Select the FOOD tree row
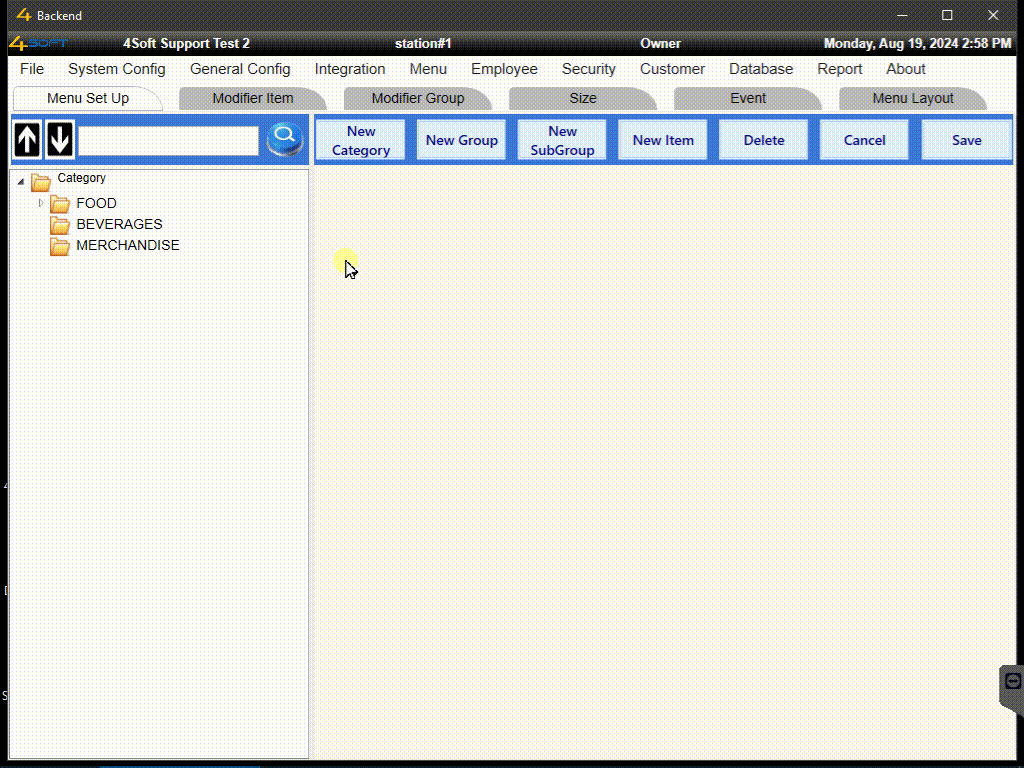Viewport: 1024px width, 768px height. 96,203
